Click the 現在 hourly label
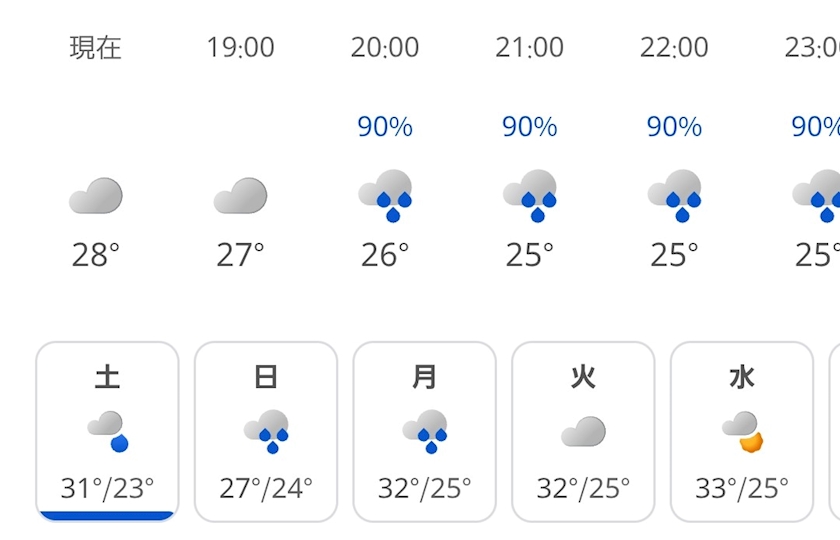Screen dimensions: 840x540 96,48
